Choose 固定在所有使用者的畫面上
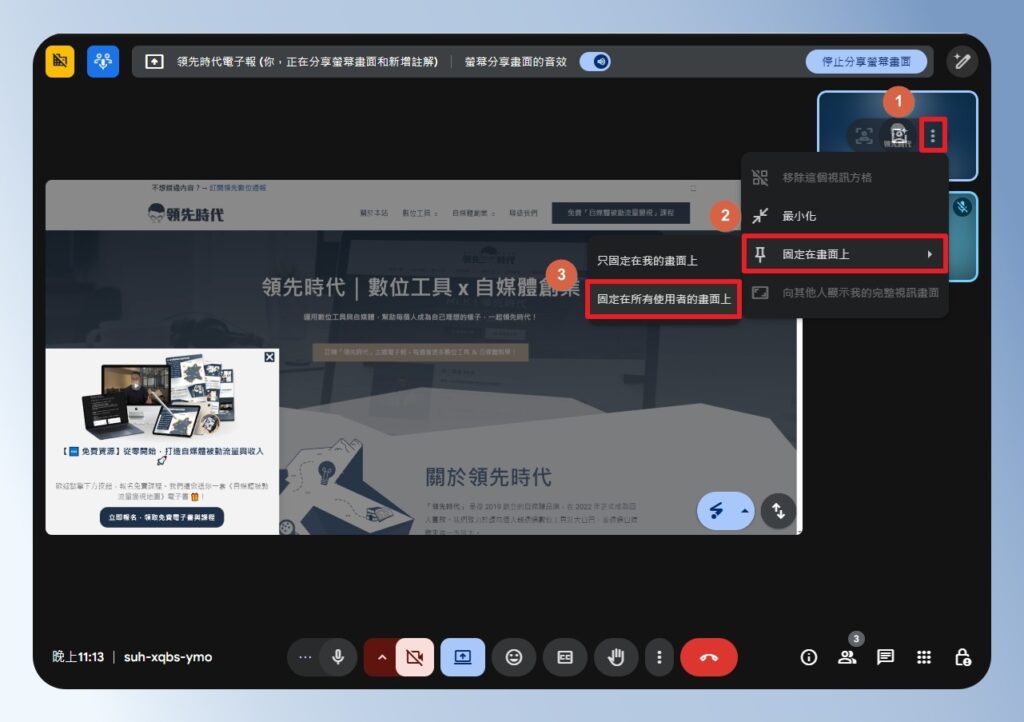1024x722 pixels. pos(664,299)
